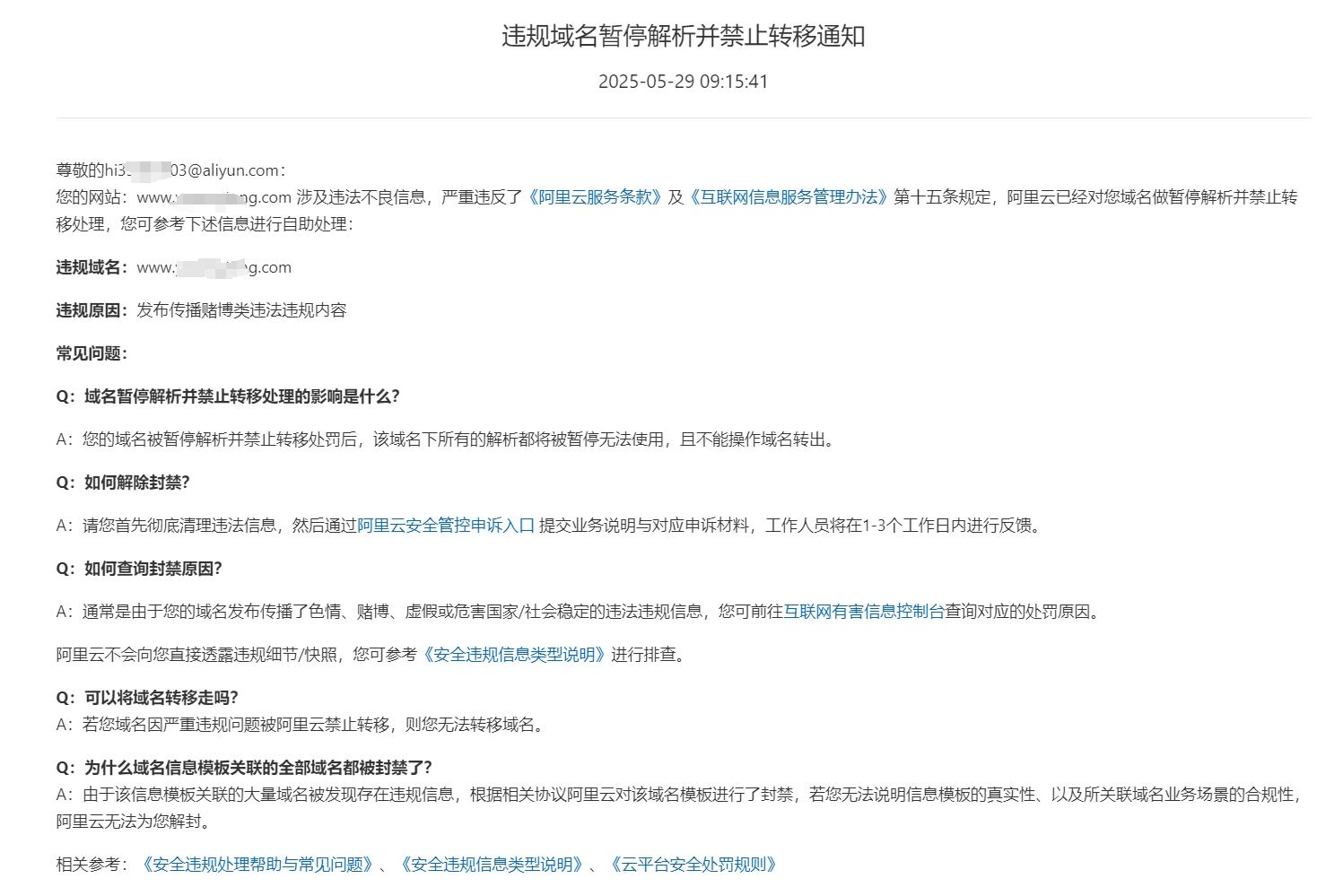
Task: Click question 域名暂停解析并禁止转移处理的影响是什么
Action: [228, 396]
